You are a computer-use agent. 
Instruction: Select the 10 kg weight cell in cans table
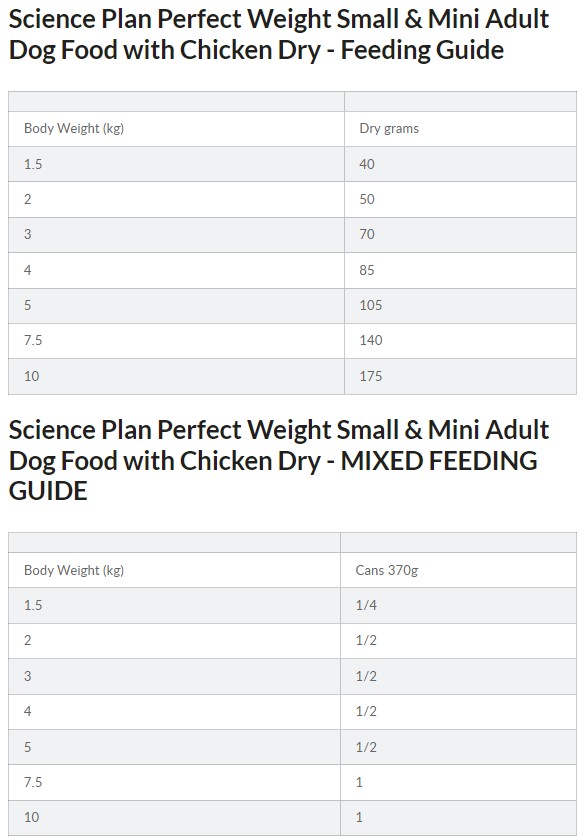(174, 818)
